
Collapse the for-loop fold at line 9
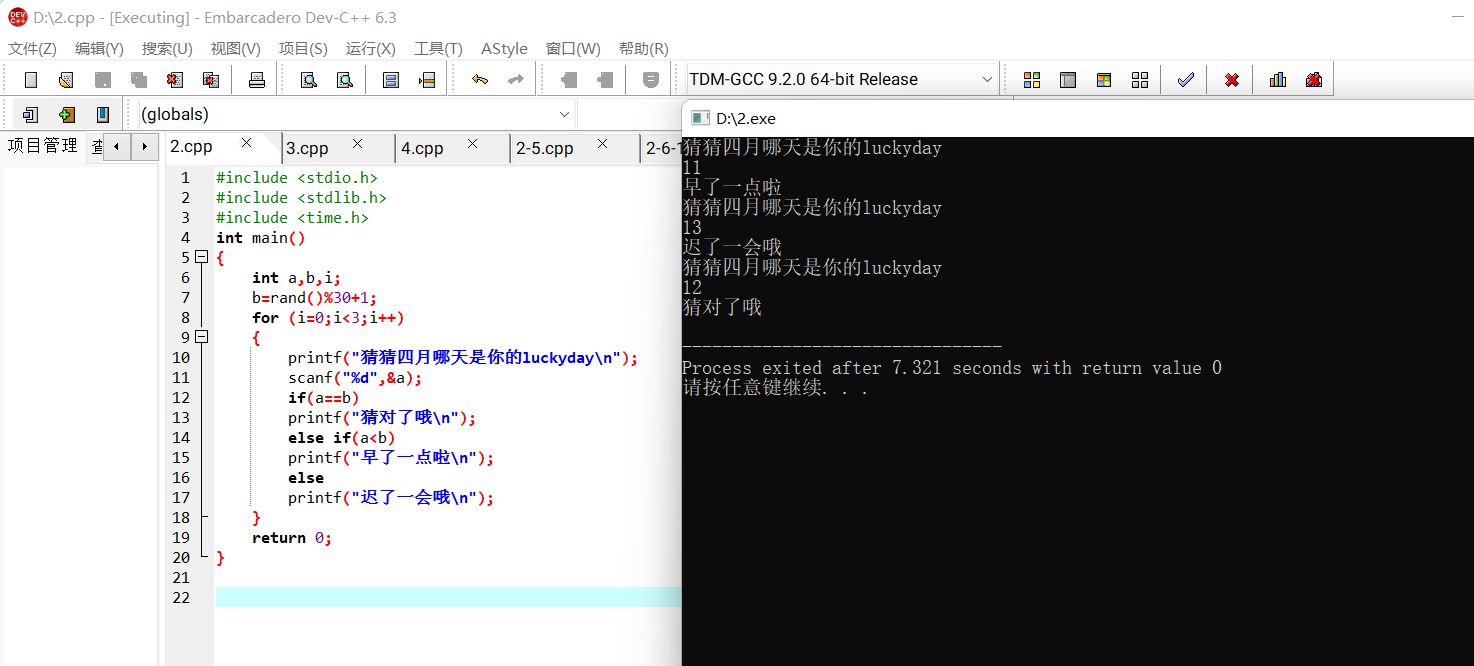pos(201,337)
